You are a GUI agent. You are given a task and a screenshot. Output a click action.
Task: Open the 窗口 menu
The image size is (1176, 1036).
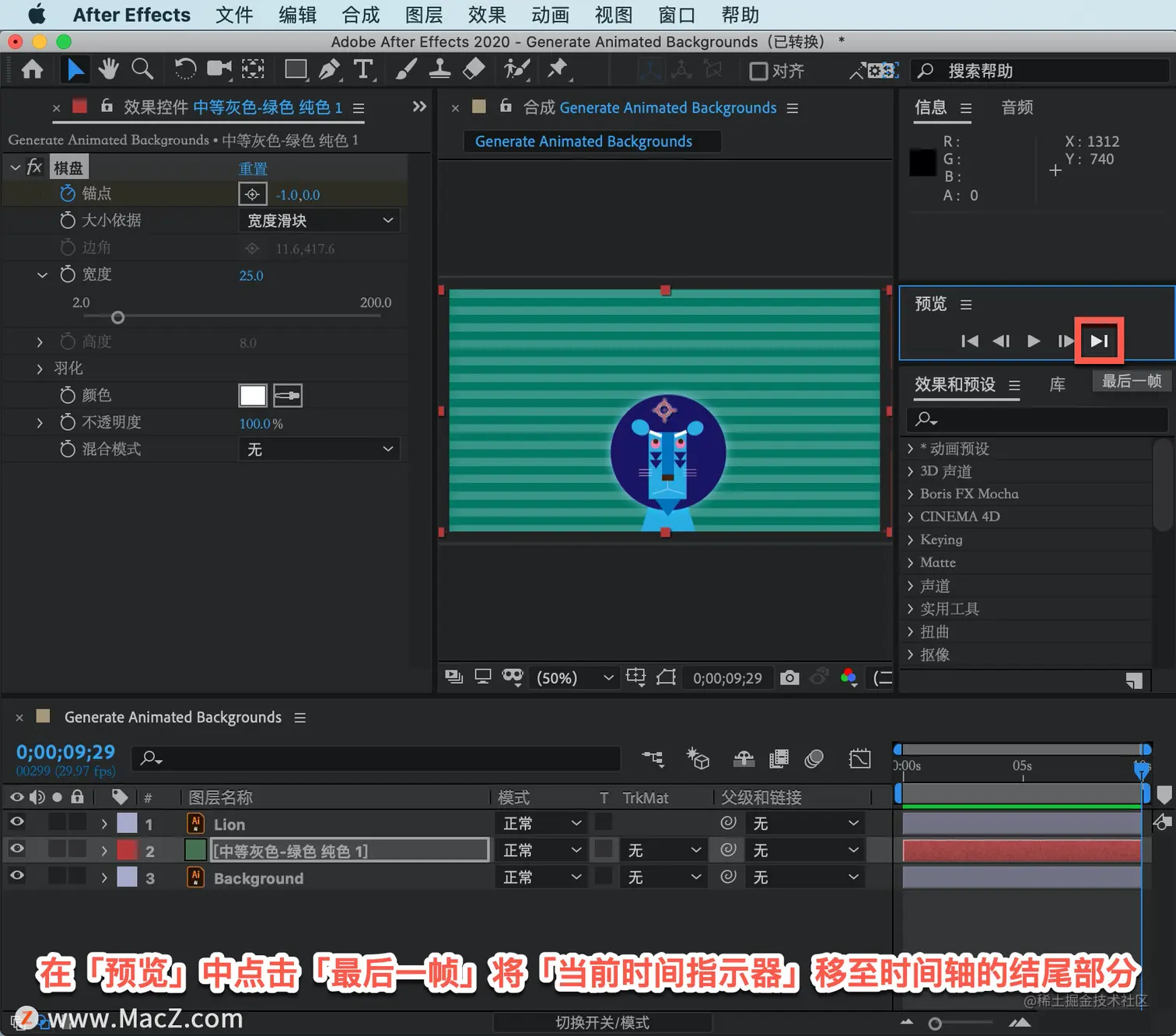pos(677,15)
